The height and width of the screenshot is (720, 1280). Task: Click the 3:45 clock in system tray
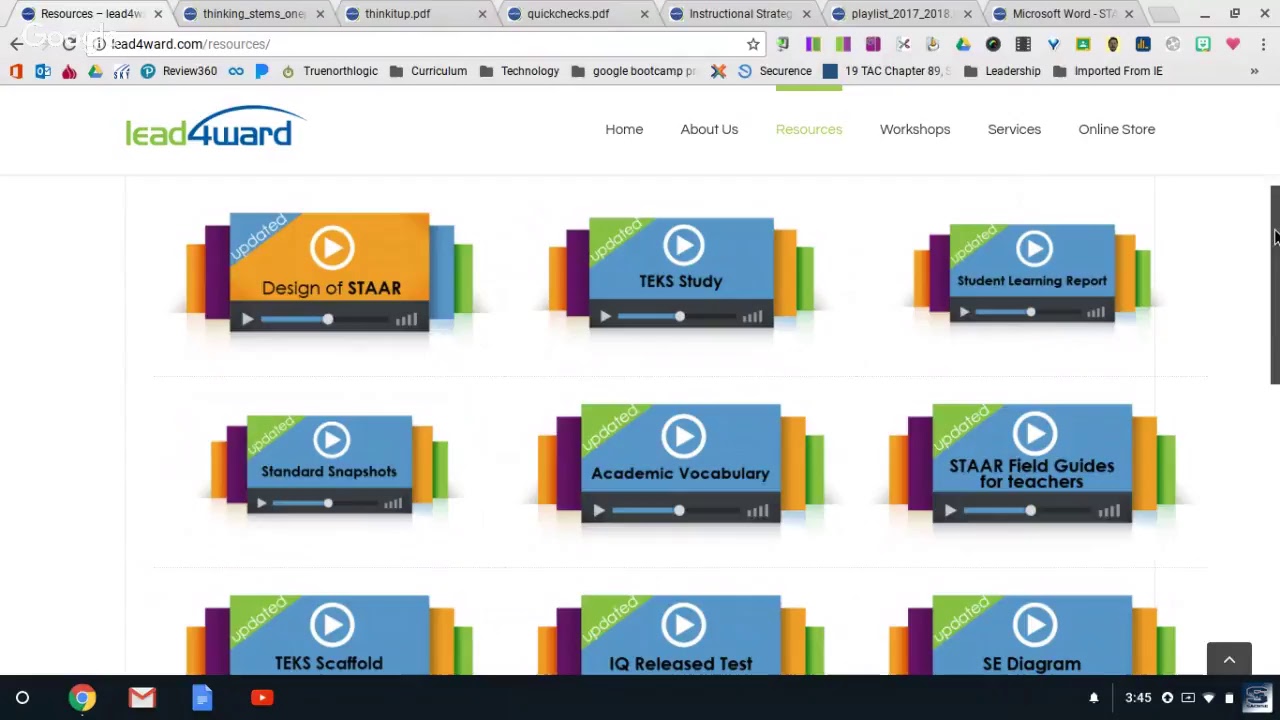1138,698
